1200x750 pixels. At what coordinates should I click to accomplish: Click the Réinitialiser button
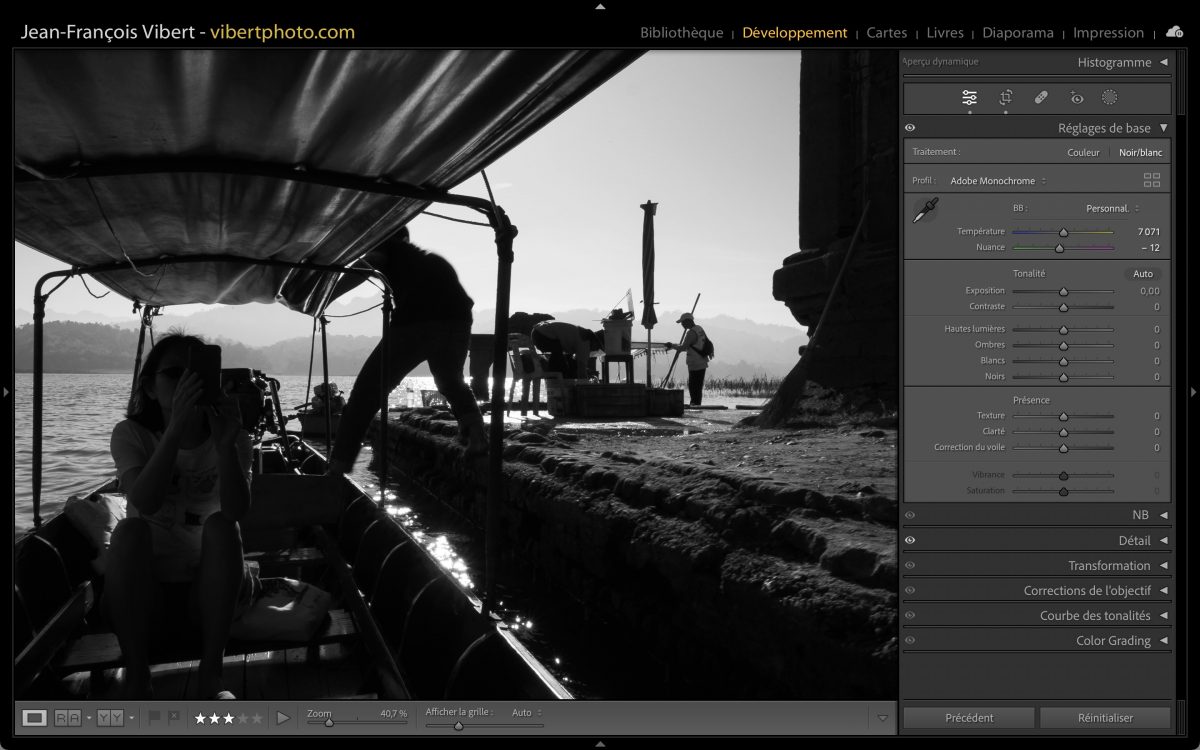[x=1105, y=718]
